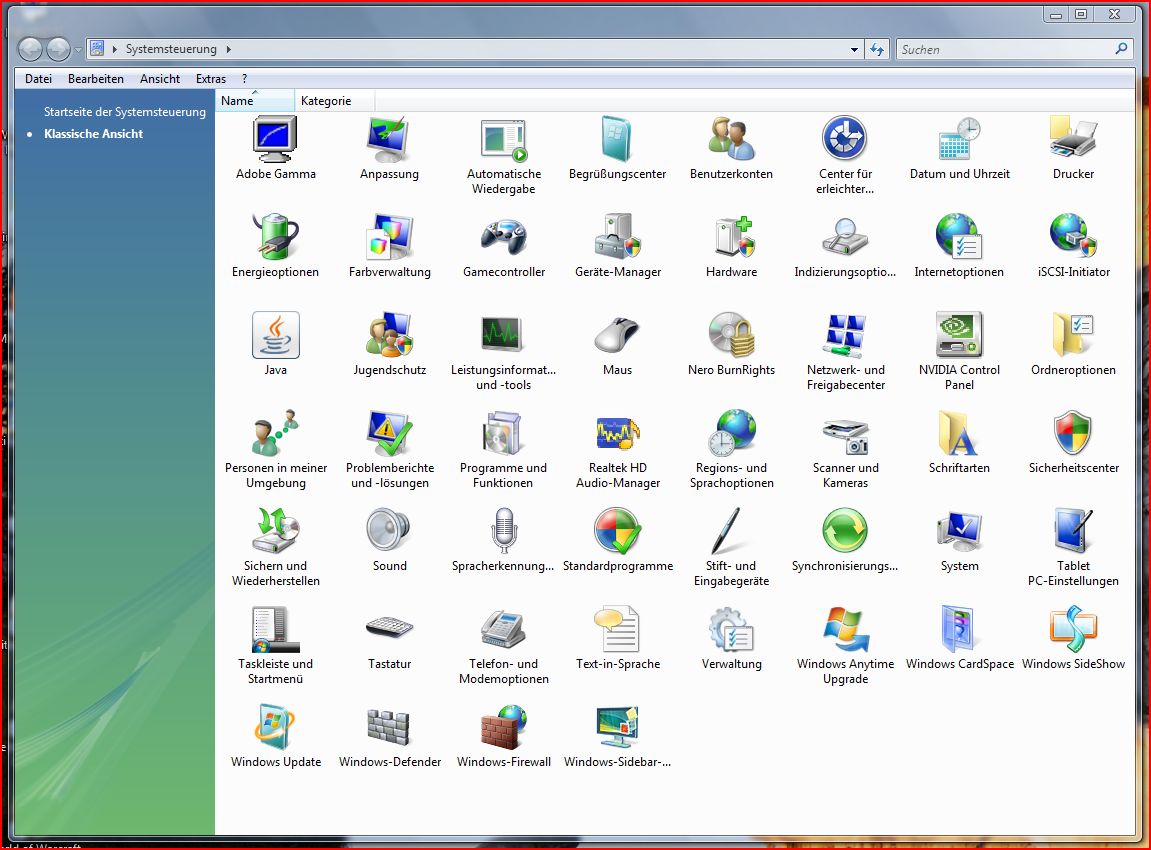Viewport: 1151px width, 850px height.
Task: Open Geräte-Manager icon
Action: pos(617,237)
